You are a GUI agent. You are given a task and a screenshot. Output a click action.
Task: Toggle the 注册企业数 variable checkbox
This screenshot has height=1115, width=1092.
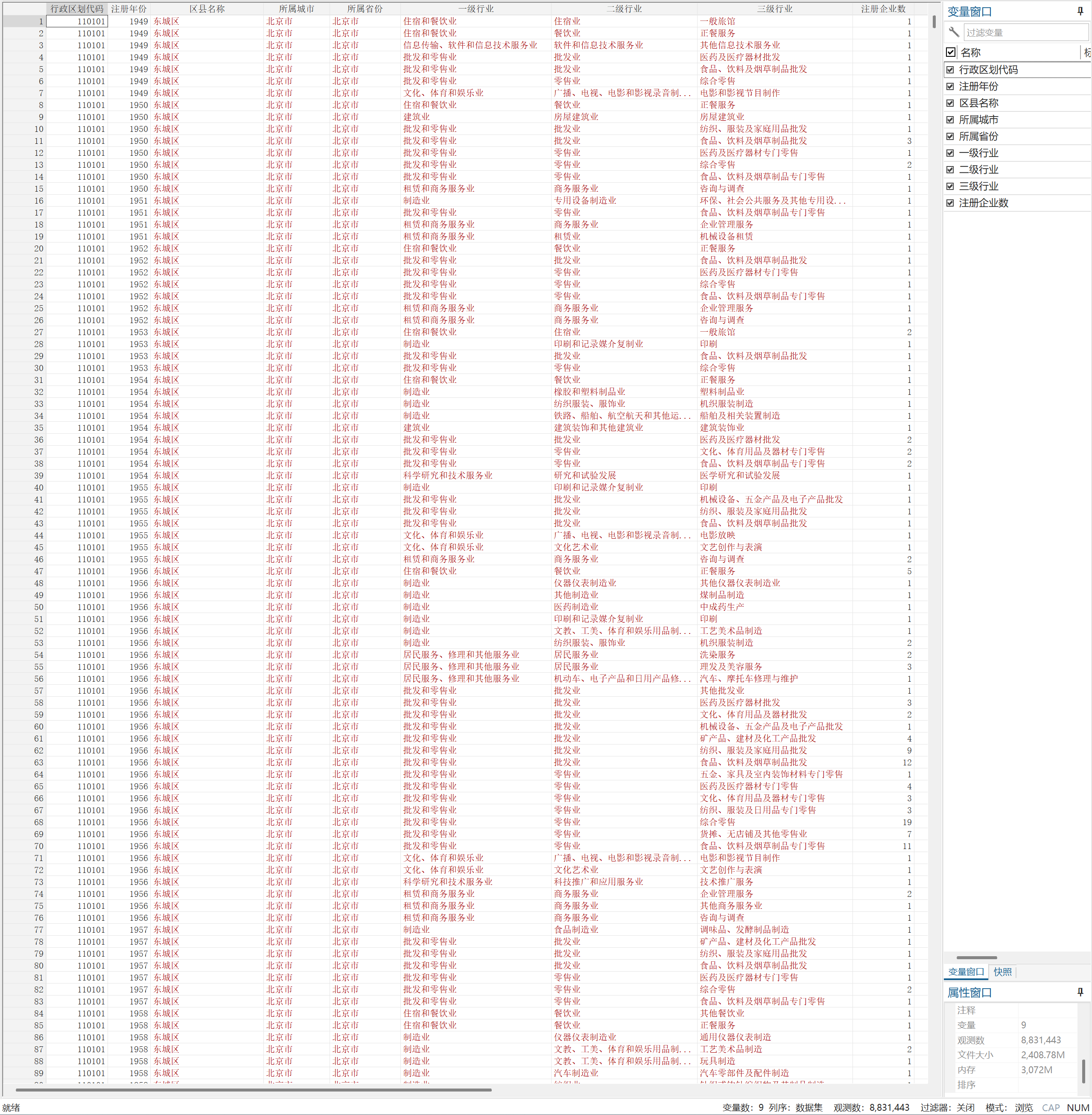point(950,203)
